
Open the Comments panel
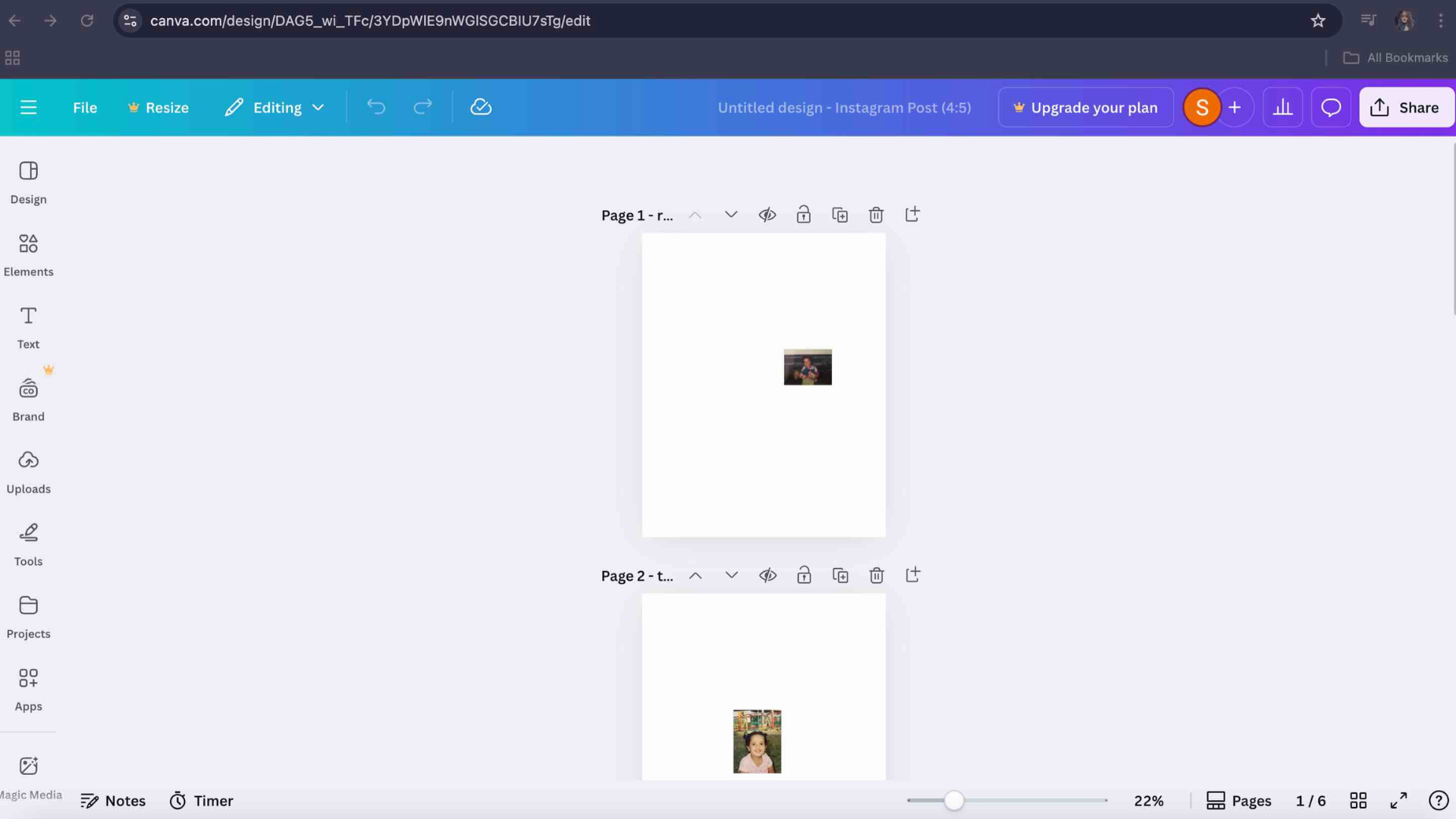1331,107
